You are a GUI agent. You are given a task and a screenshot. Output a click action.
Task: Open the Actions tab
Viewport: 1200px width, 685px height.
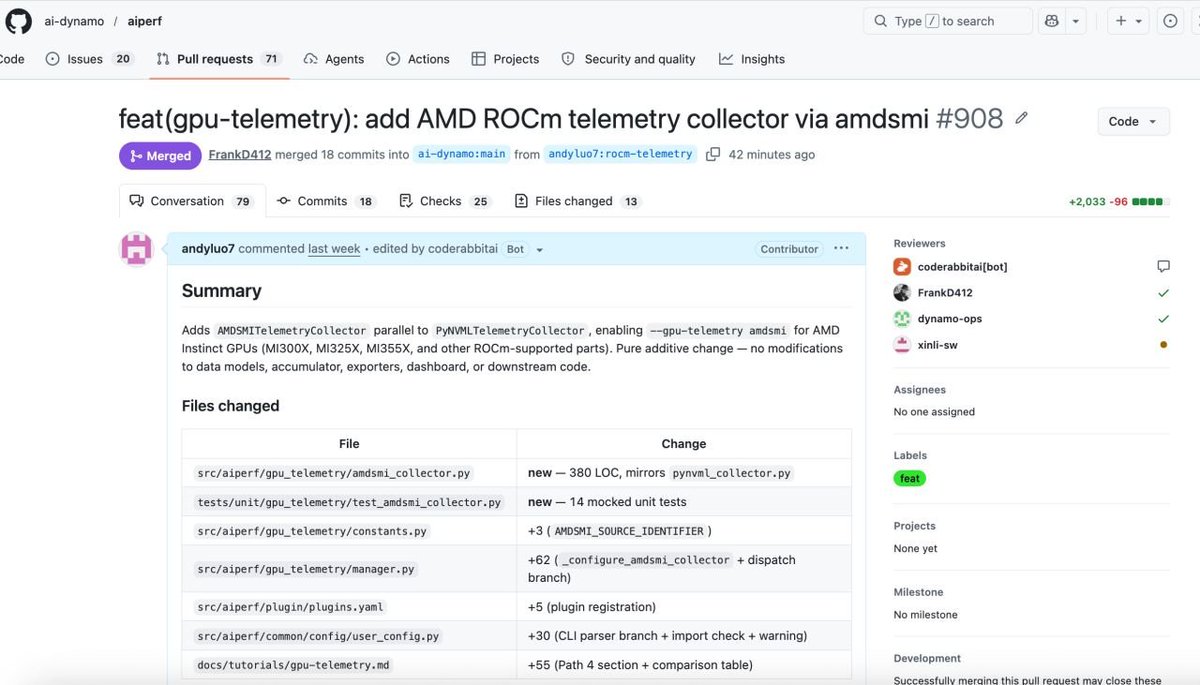(418, 59)
